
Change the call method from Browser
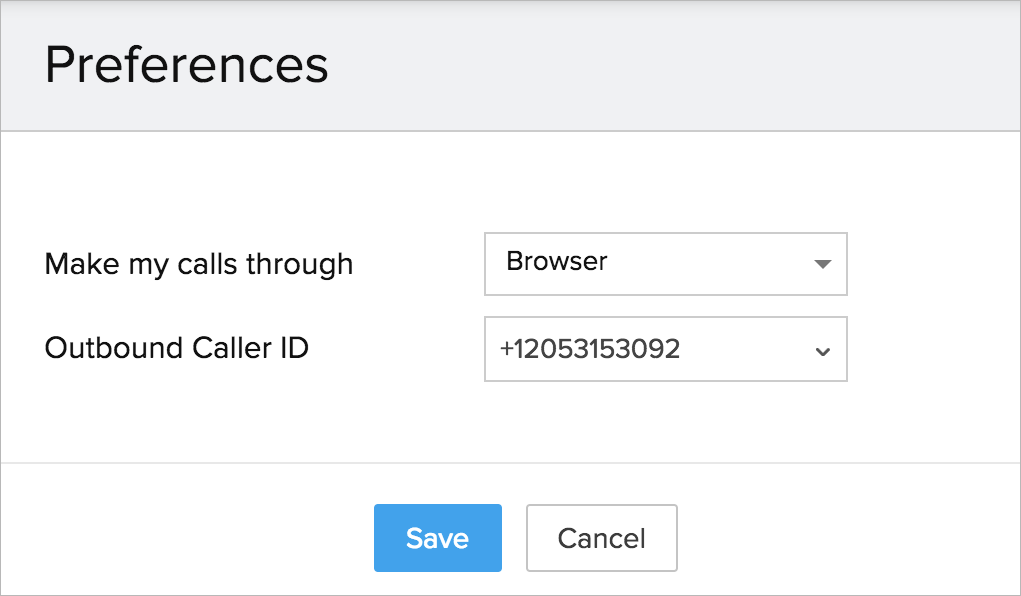(x=665, y=264)
